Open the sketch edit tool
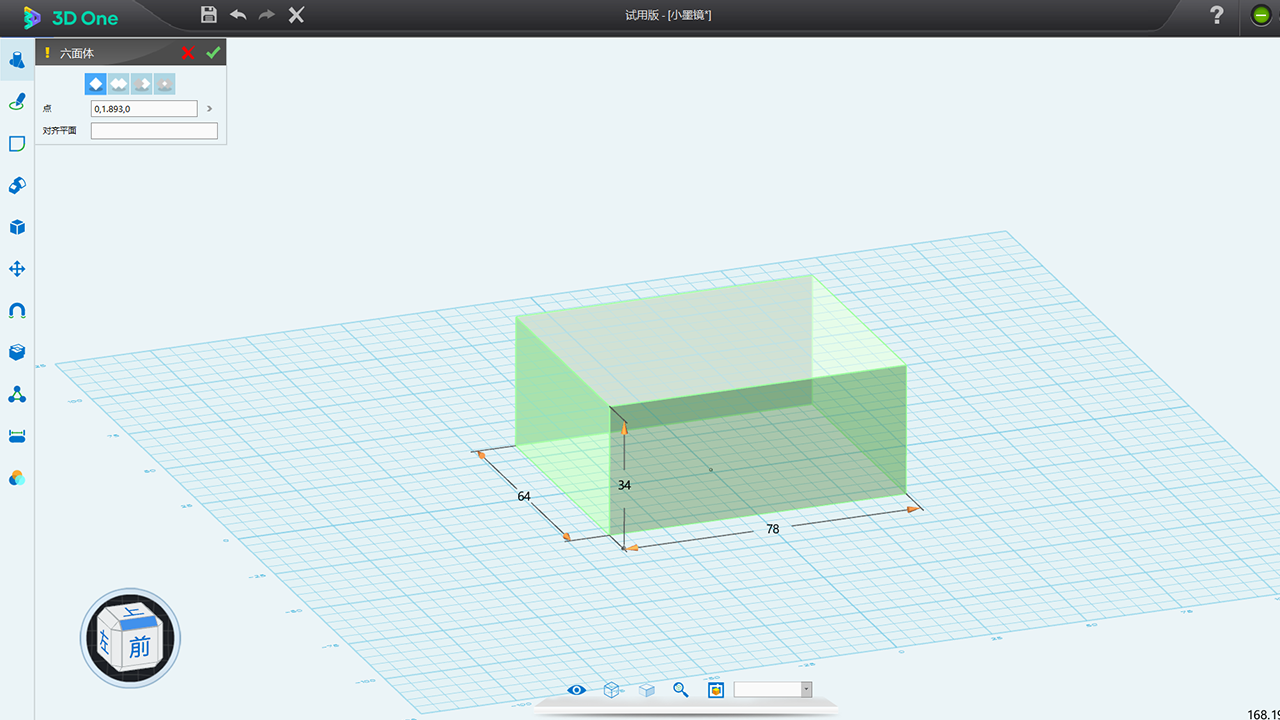 (x=17, y=144)
